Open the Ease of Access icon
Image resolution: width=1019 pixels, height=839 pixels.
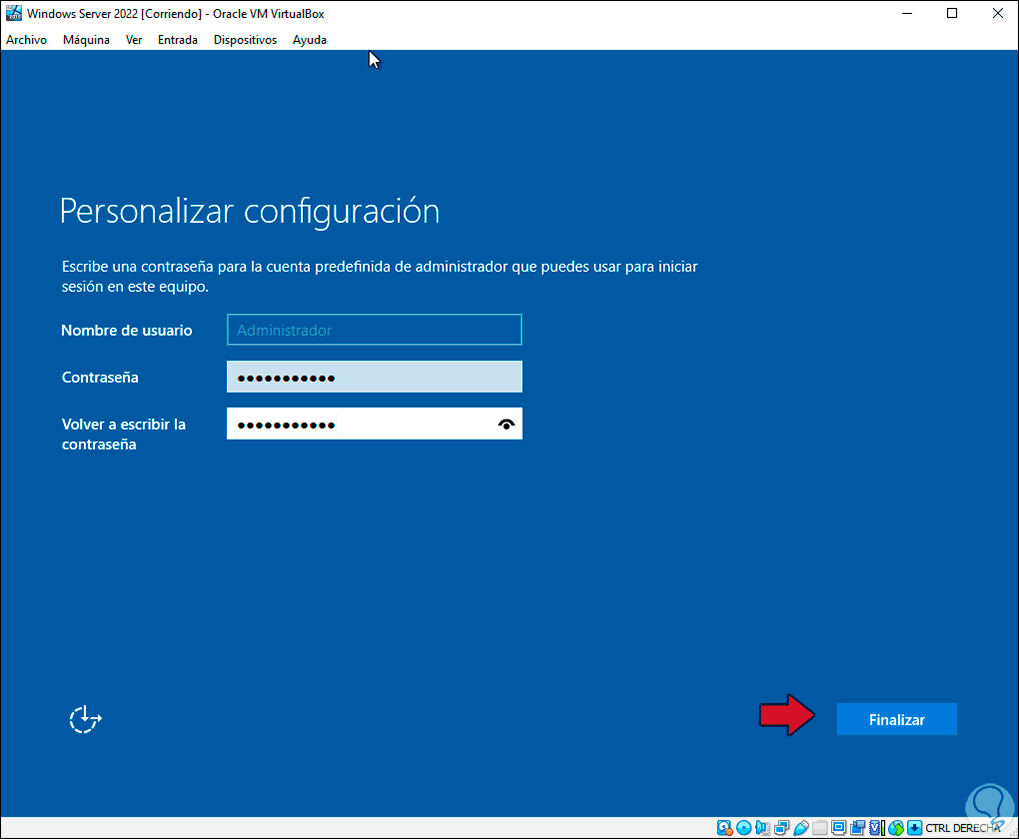click(x=86, y=719)
